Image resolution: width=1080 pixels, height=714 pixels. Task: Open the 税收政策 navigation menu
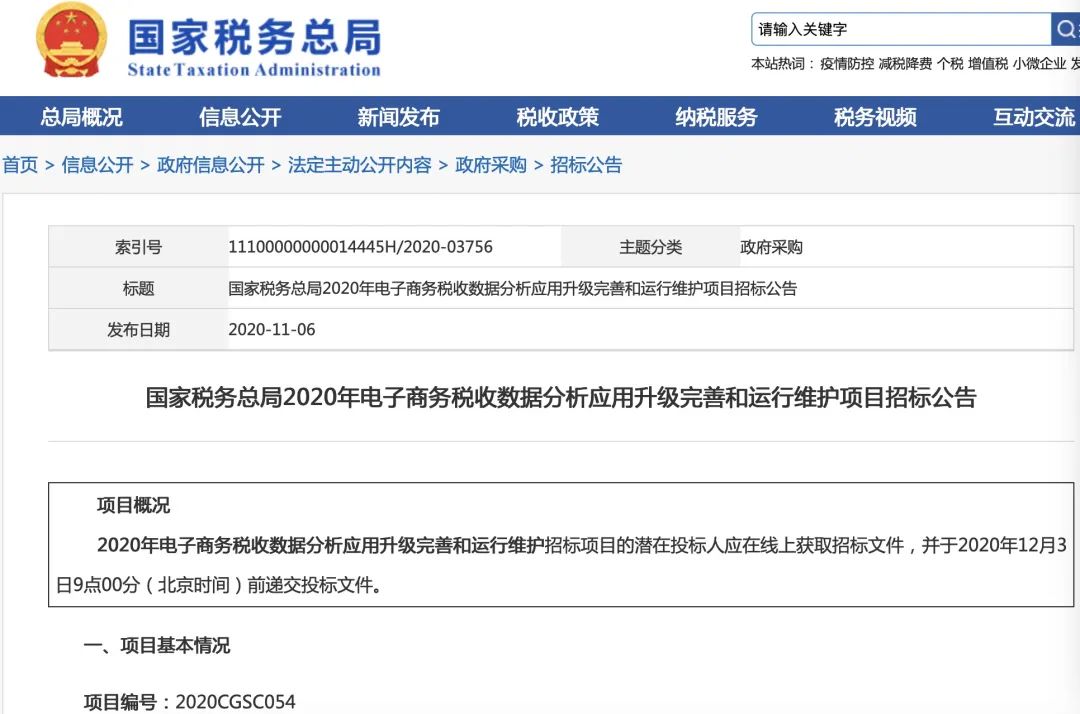click(557, 117)
